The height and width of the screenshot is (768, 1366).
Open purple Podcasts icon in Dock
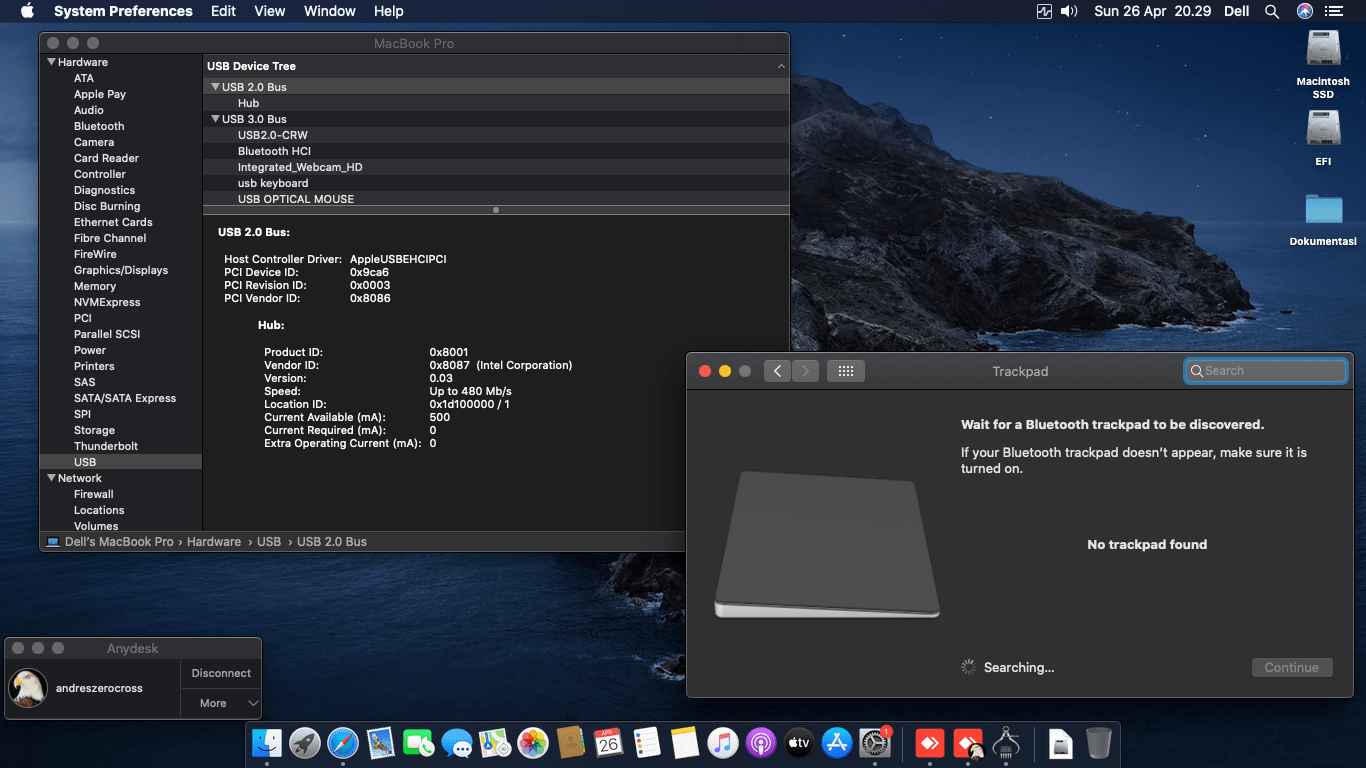pos(761,742)
